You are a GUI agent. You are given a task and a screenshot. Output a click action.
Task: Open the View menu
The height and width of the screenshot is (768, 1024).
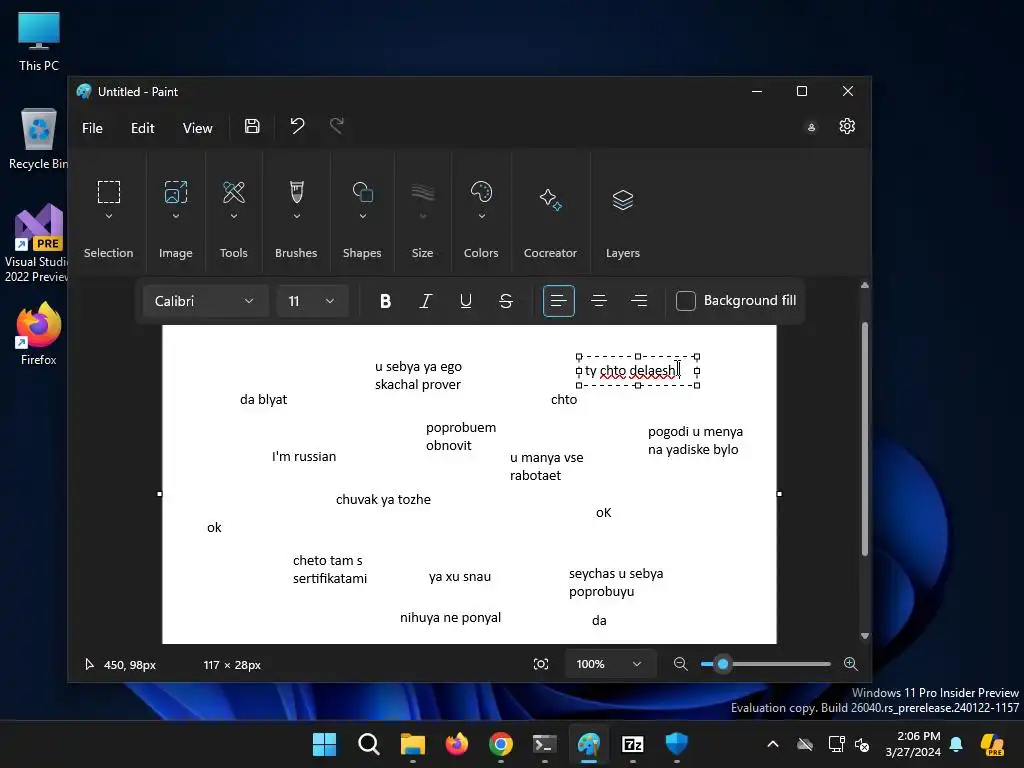tap(197, 128)
